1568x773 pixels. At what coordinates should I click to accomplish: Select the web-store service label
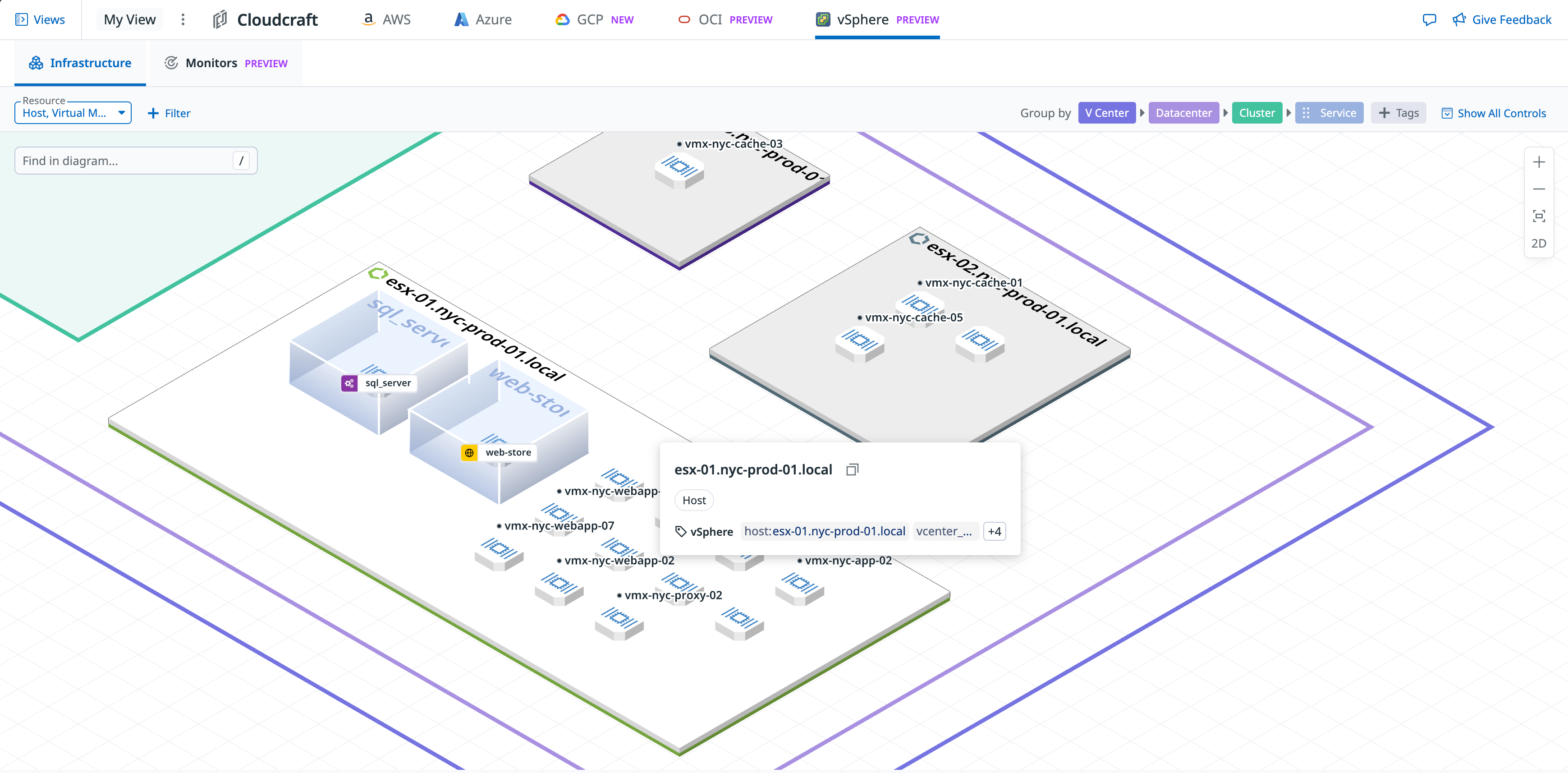(x=508, y=453)
